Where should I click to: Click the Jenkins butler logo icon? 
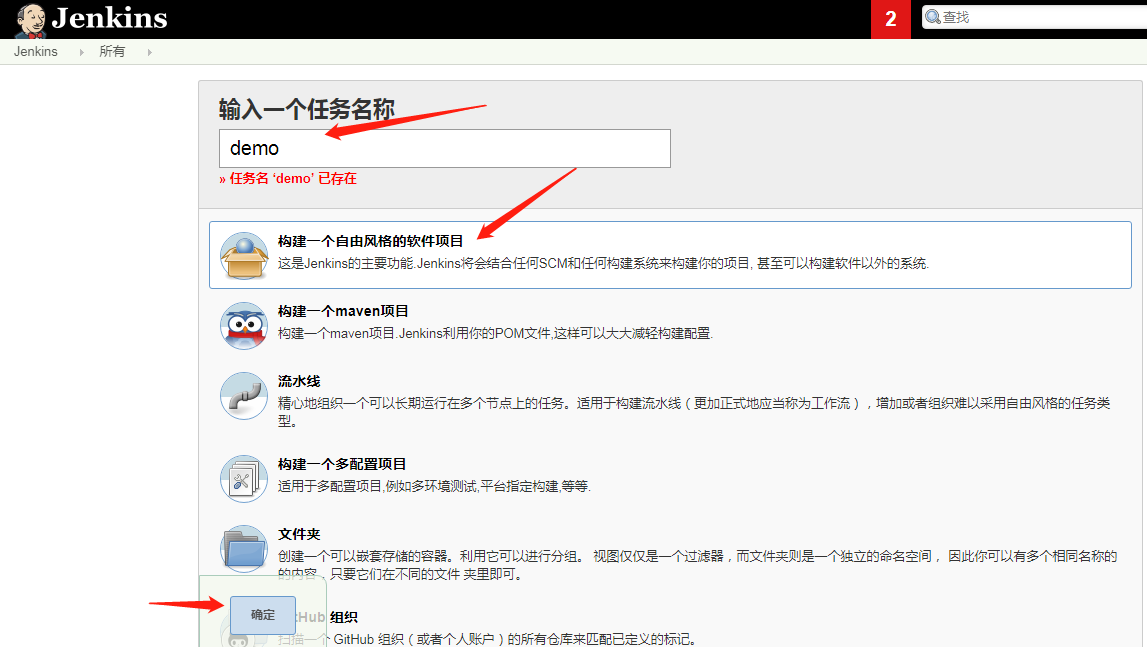pyautogui.click(x=31, y=20)
